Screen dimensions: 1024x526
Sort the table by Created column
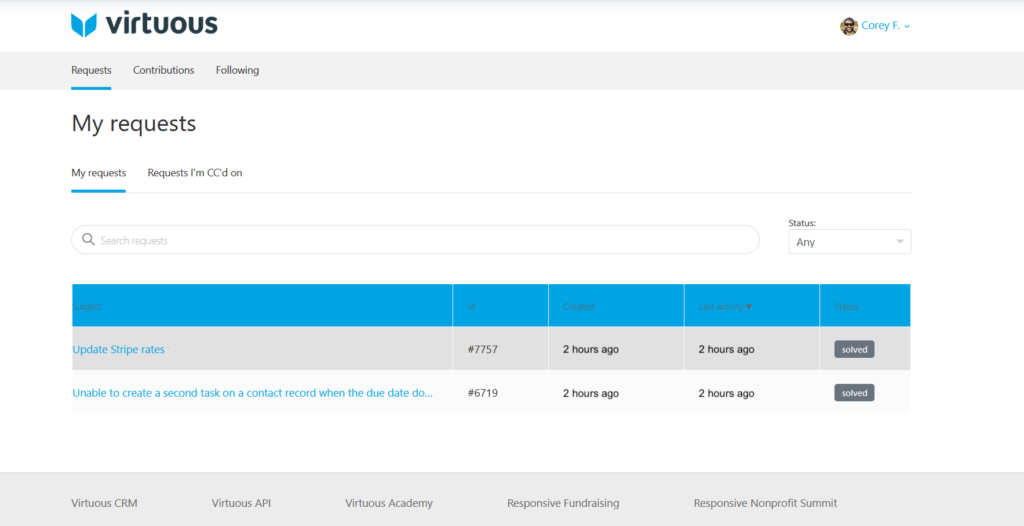point(578,307)
